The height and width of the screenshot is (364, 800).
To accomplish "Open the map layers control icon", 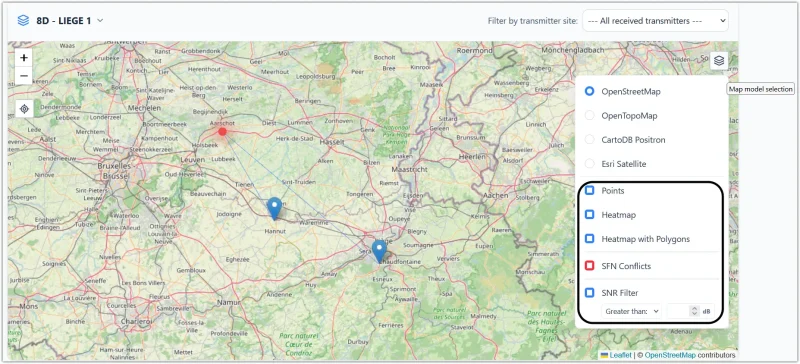I will (719, 61).
